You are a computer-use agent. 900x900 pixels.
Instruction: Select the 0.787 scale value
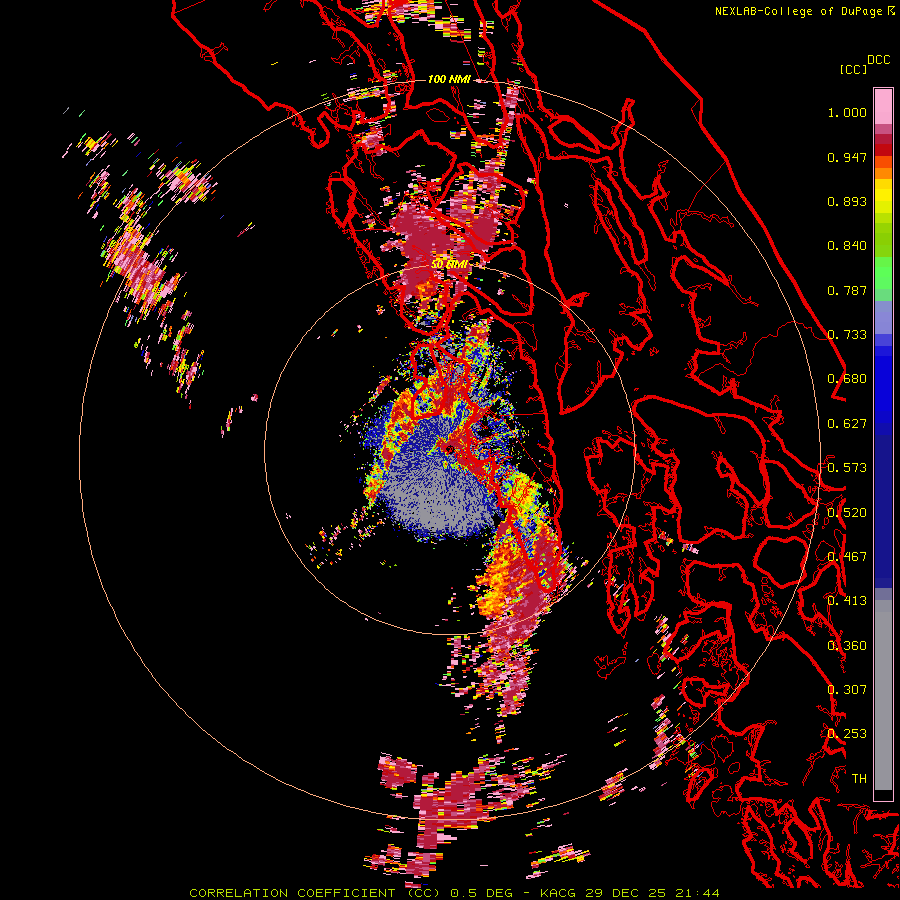[847, 290]
